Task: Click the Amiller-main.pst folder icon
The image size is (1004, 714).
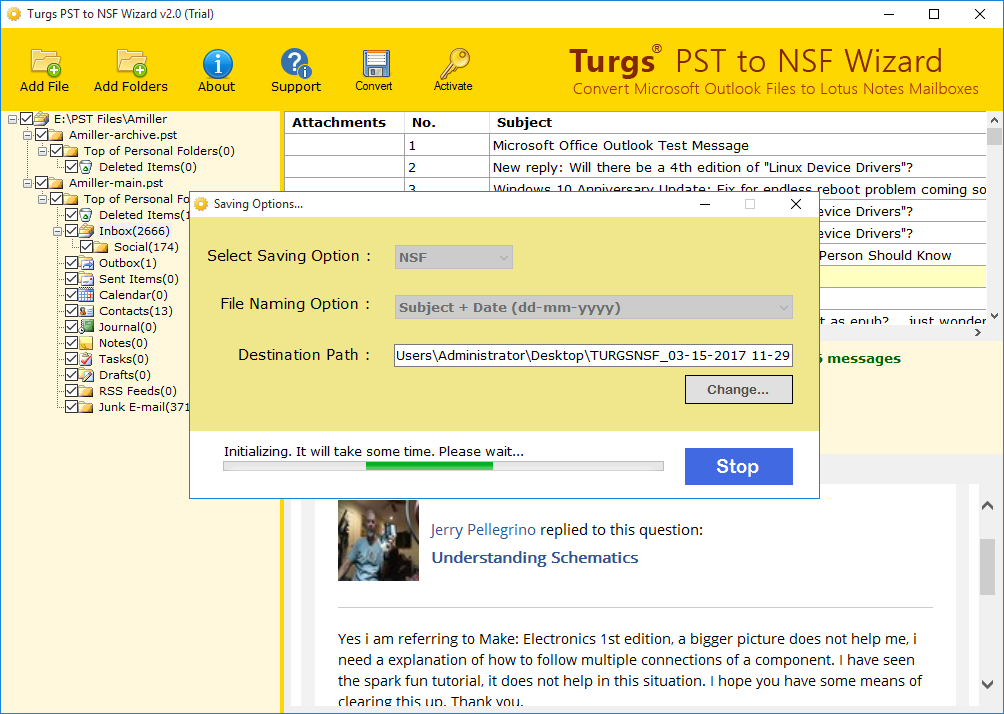Action: click(x=56, y=183)
